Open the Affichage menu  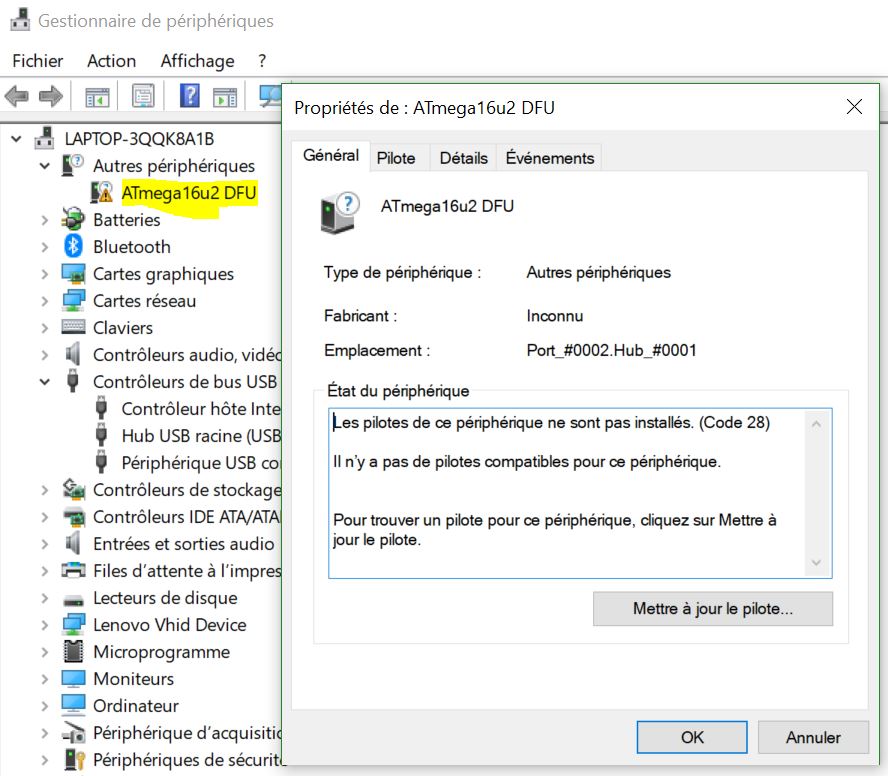click(197, 61)
